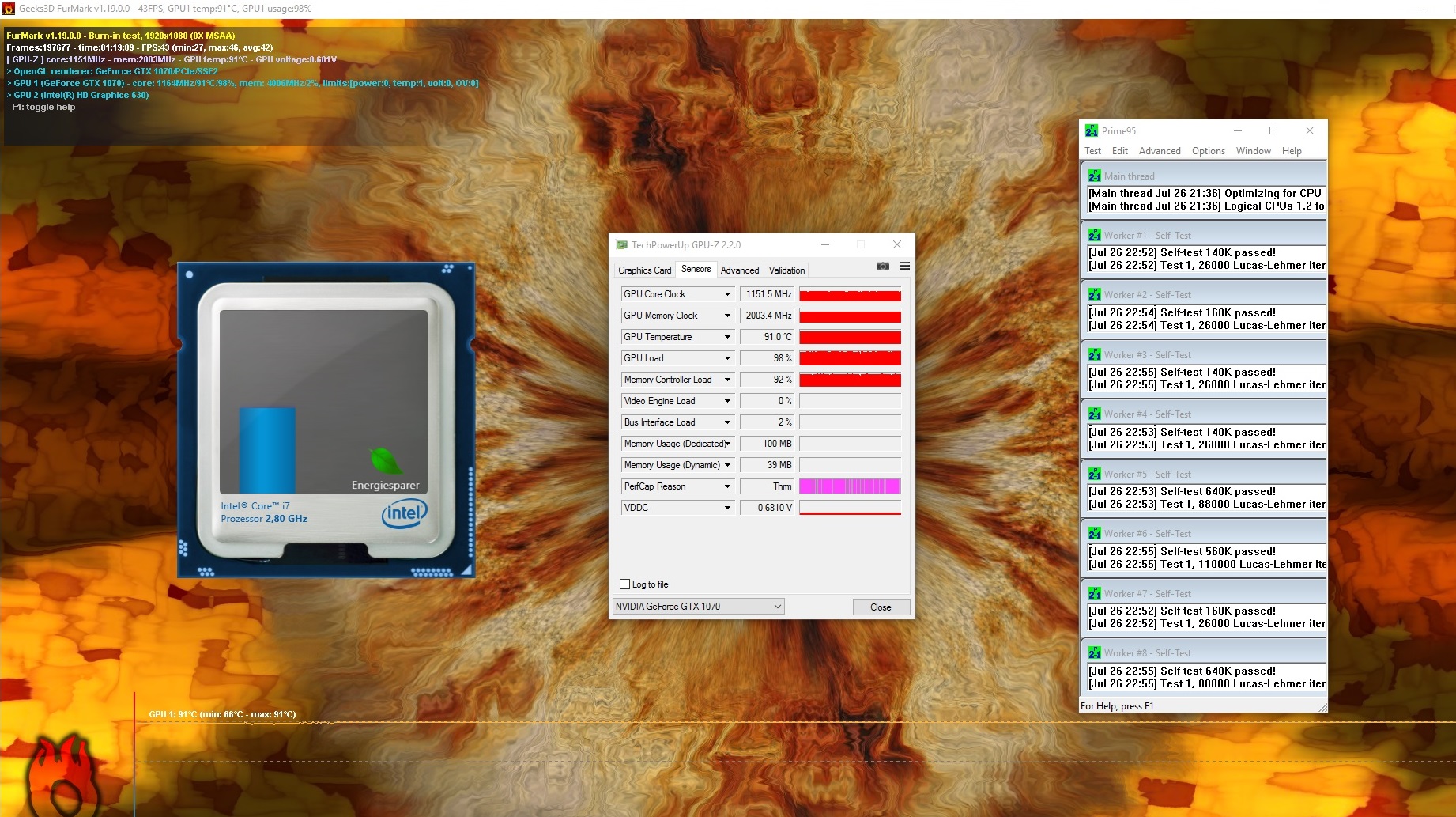Viewport: 1456px width, 817px height.
Task: Click the Worker #3 Self-Test window icon
Action: [1094, 354]
